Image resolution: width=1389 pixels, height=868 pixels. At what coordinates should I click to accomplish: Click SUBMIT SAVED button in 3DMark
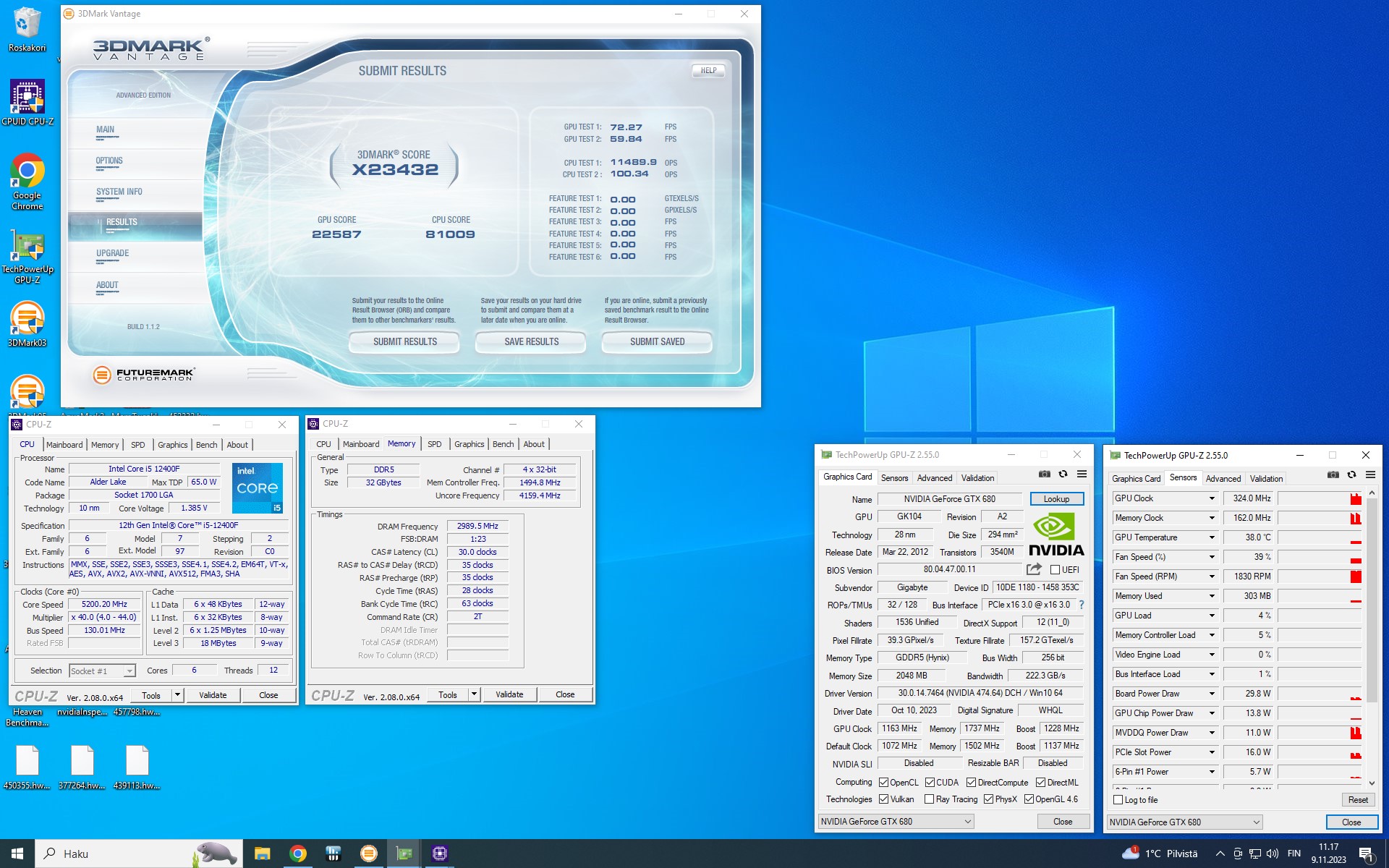pyautogui.click(x=657, y=341)
